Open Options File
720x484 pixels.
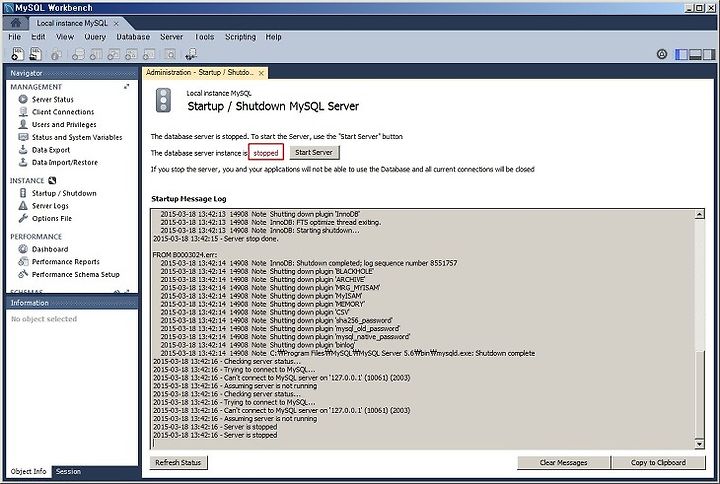pos(51,219)
